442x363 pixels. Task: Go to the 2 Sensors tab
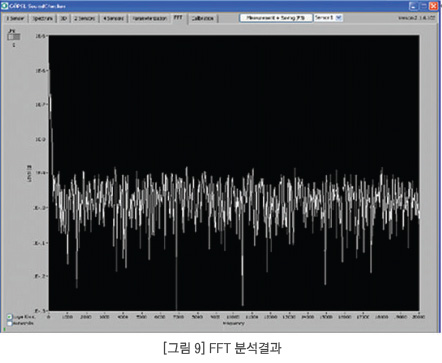(84, 19)
